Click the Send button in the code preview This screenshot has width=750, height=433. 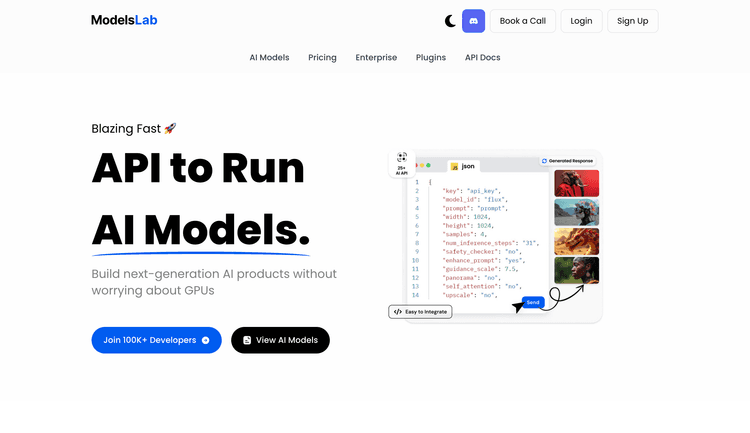coord(533,302)
